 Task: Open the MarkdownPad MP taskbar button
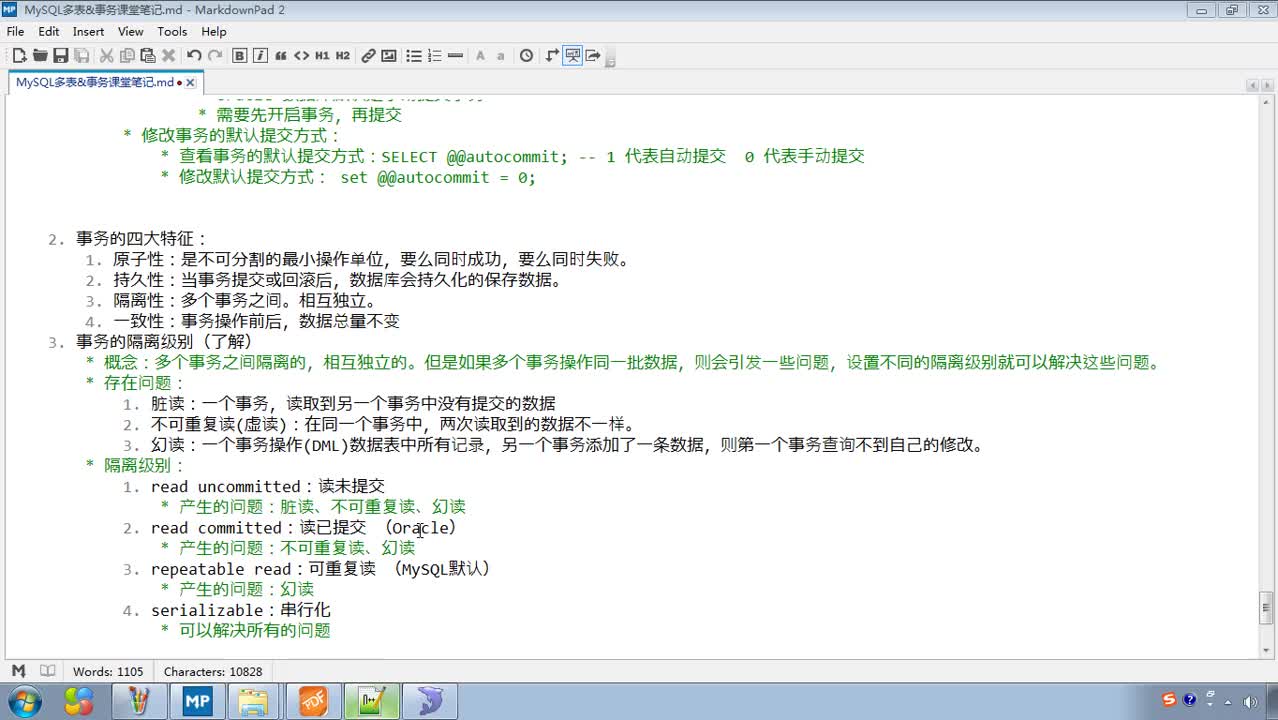197,701
